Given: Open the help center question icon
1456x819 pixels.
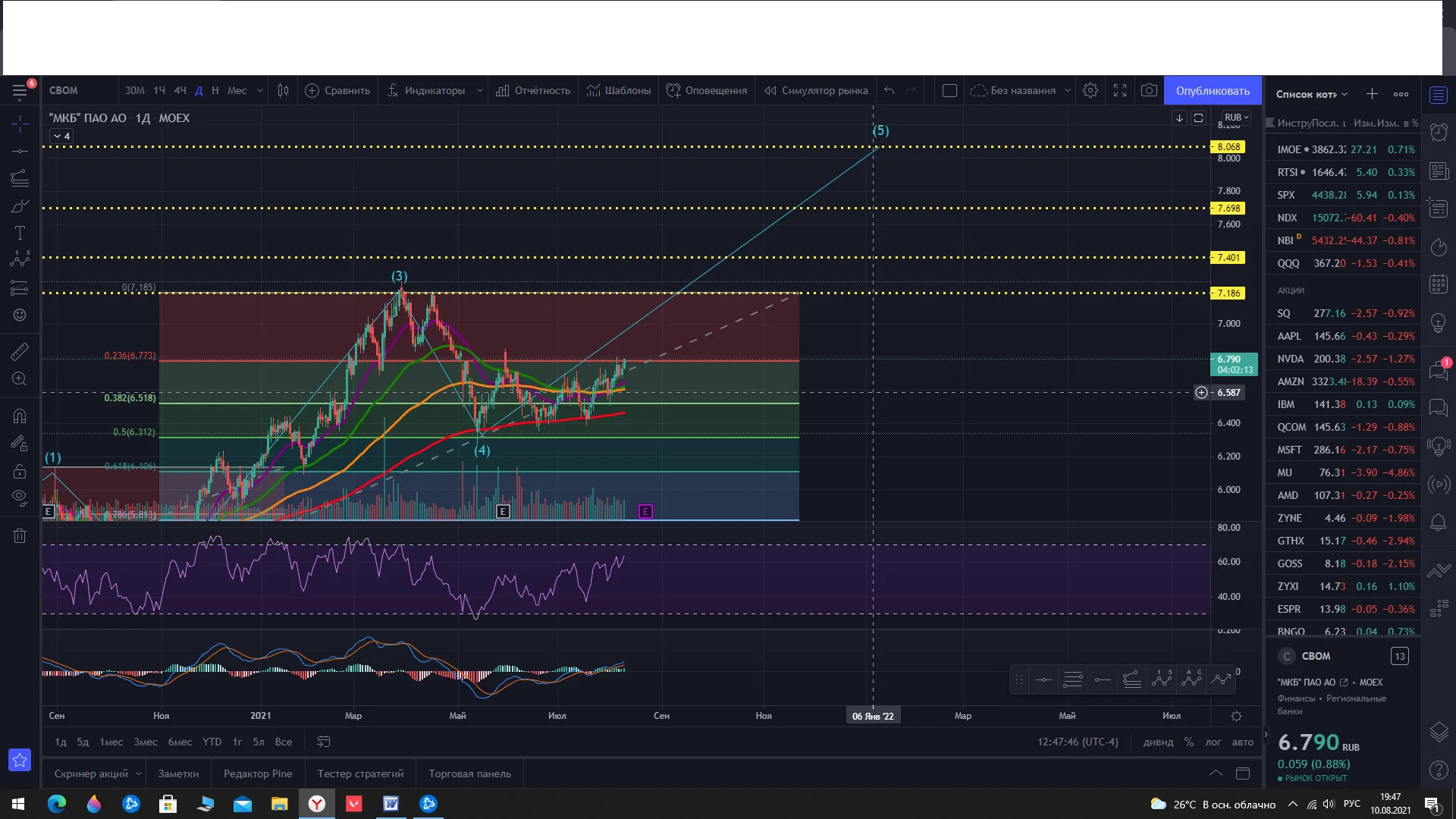Looking at the screenshot, I should point(1439,770).
